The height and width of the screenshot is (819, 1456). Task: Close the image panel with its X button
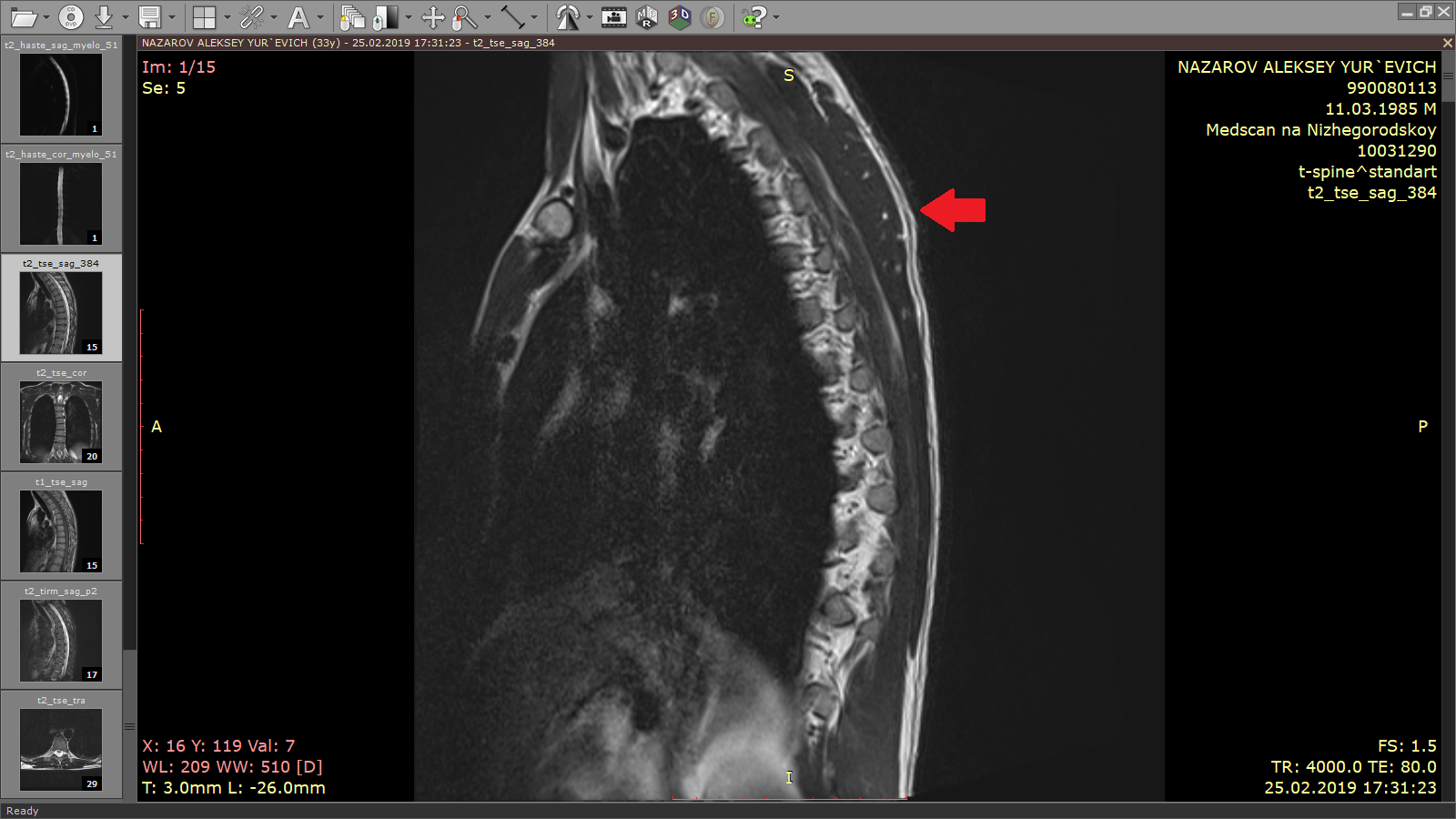pyautogui.click(x=1448, y=43)
